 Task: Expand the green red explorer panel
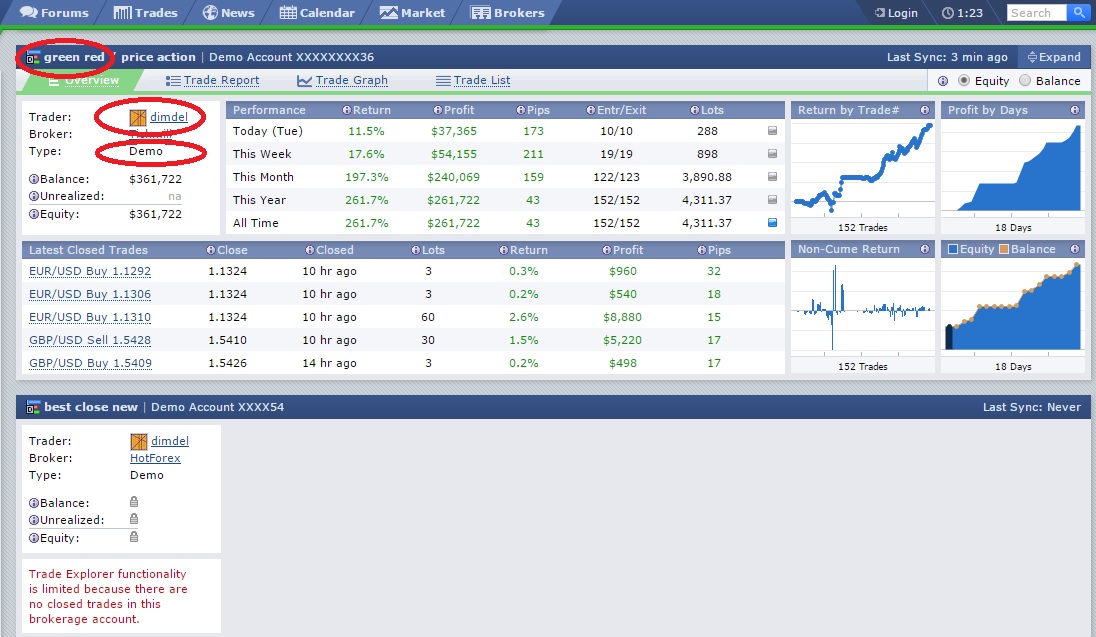tap(1054, 57)
